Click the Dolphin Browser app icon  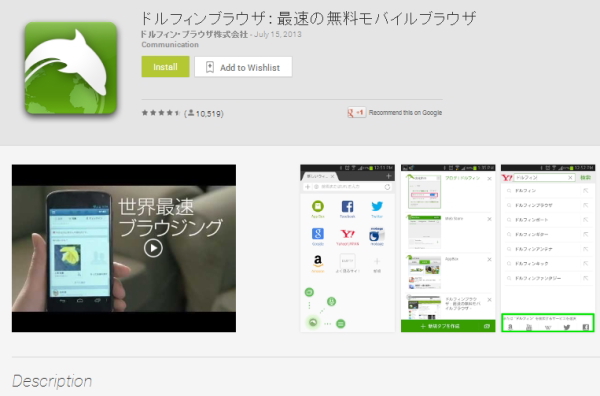[x=71, y=68]
